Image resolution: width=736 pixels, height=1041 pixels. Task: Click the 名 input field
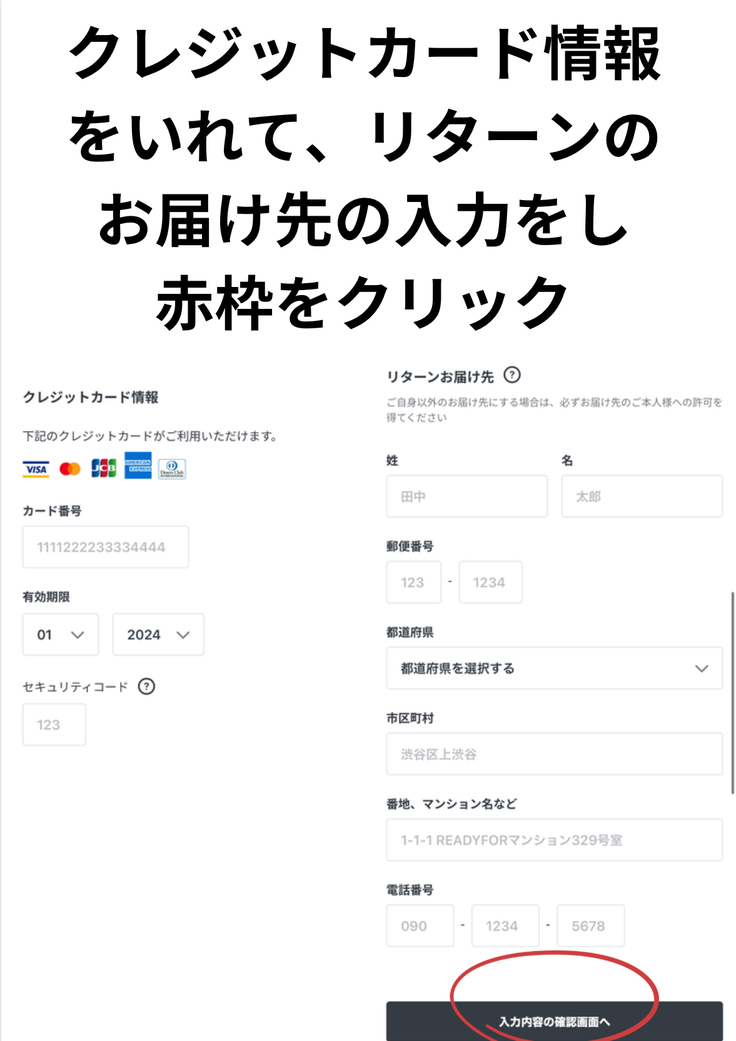click(x=642, y=496)
